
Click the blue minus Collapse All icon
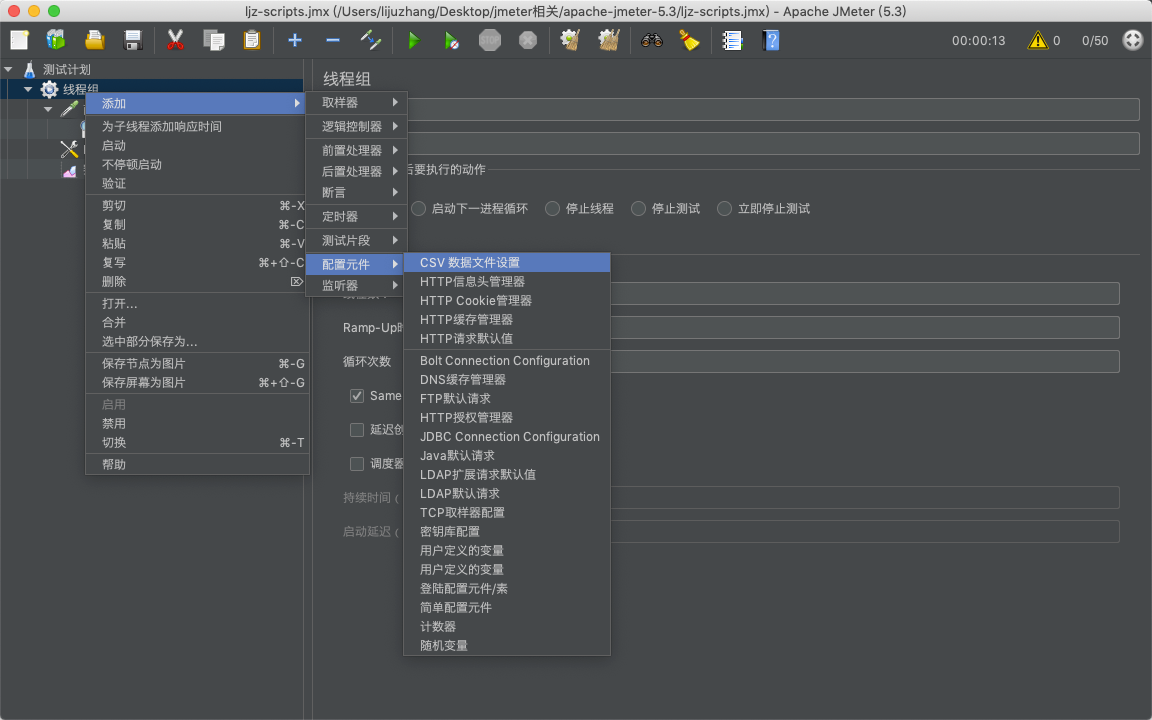tap(333, 40)
